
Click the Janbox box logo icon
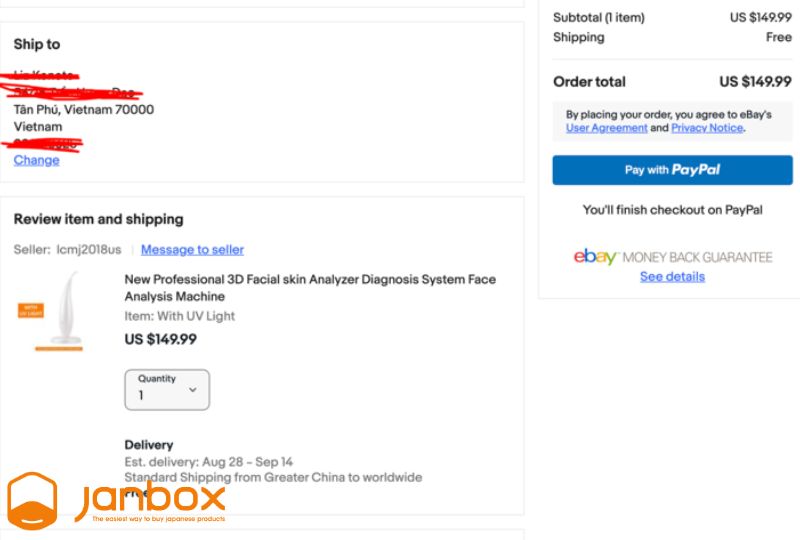(x=32, y=501)
